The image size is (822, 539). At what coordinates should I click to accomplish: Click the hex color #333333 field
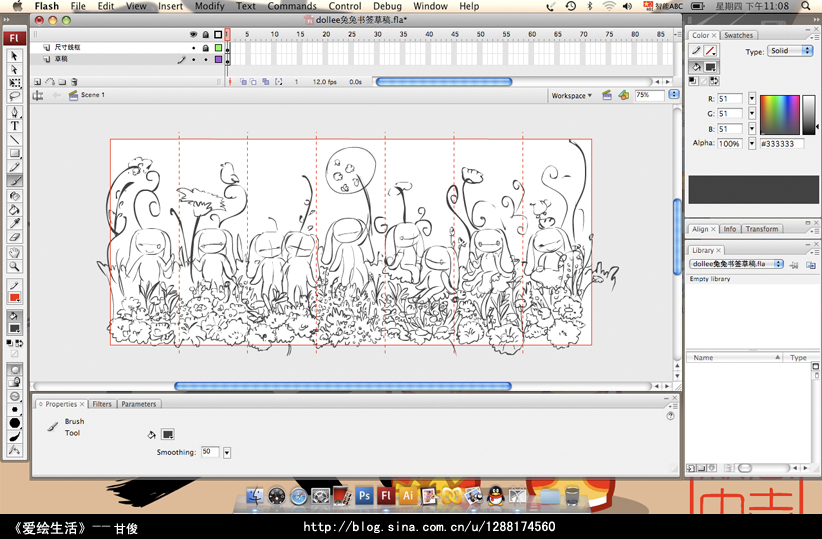click(782, 144)
